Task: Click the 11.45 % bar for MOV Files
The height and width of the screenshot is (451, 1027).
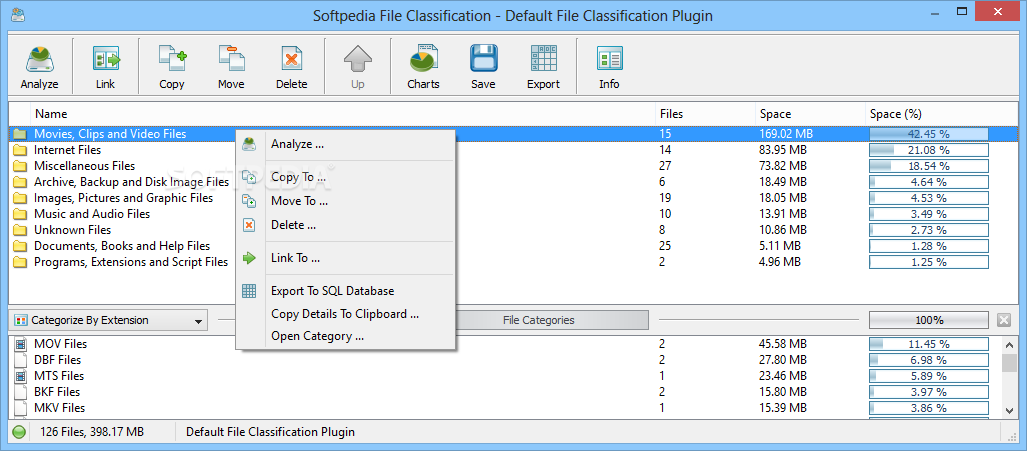Action: tap(929, 344)
